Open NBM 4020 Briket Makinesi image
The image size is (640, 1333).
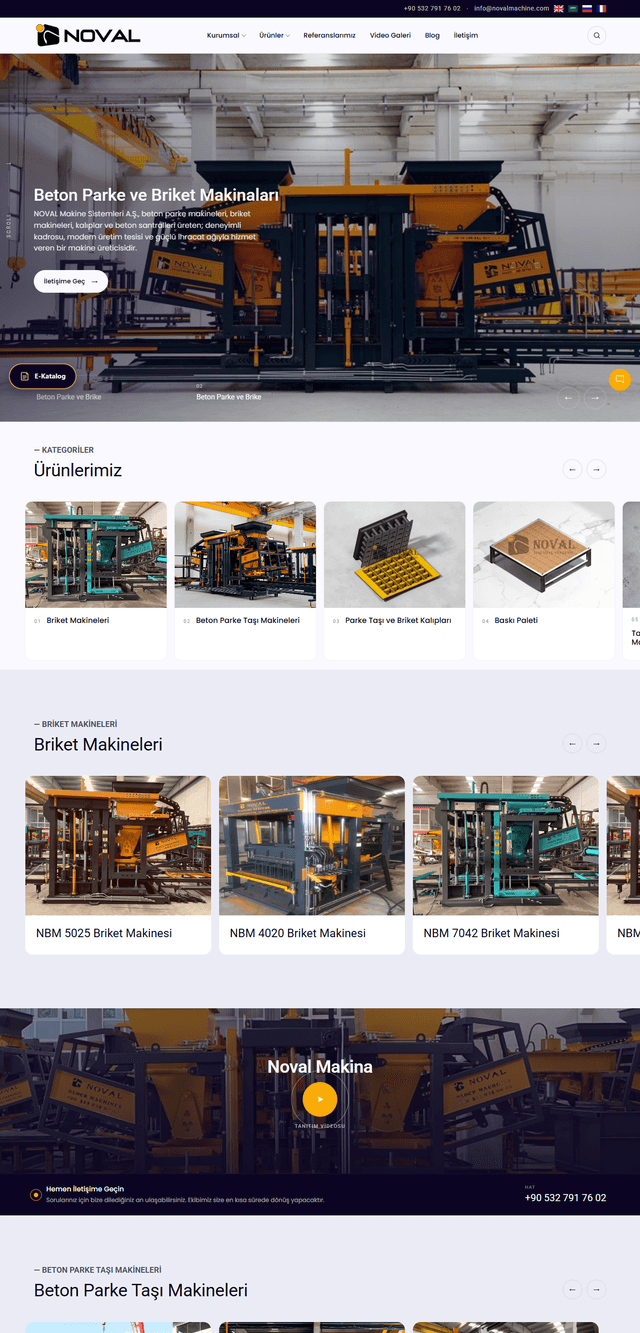point(312,845)
